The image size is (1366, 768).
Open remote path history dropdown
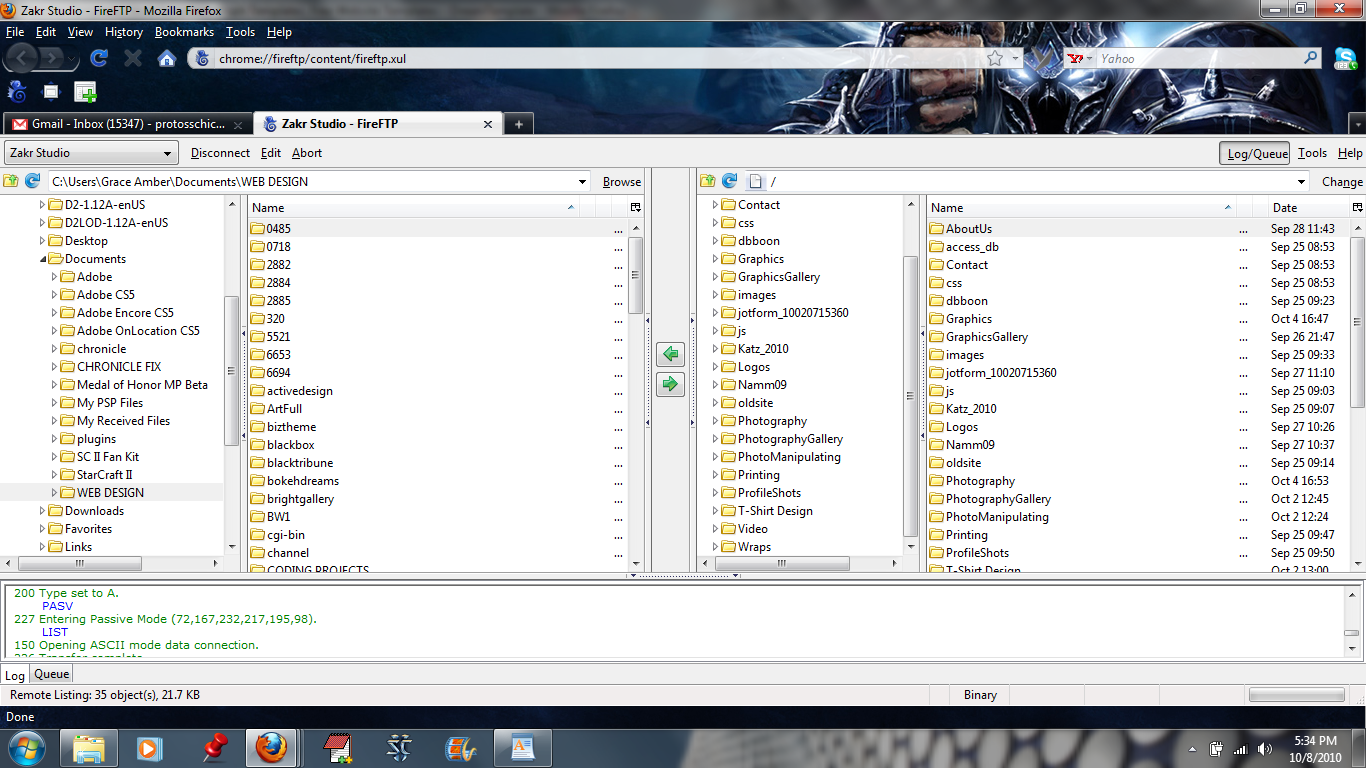pos(1301,182)
